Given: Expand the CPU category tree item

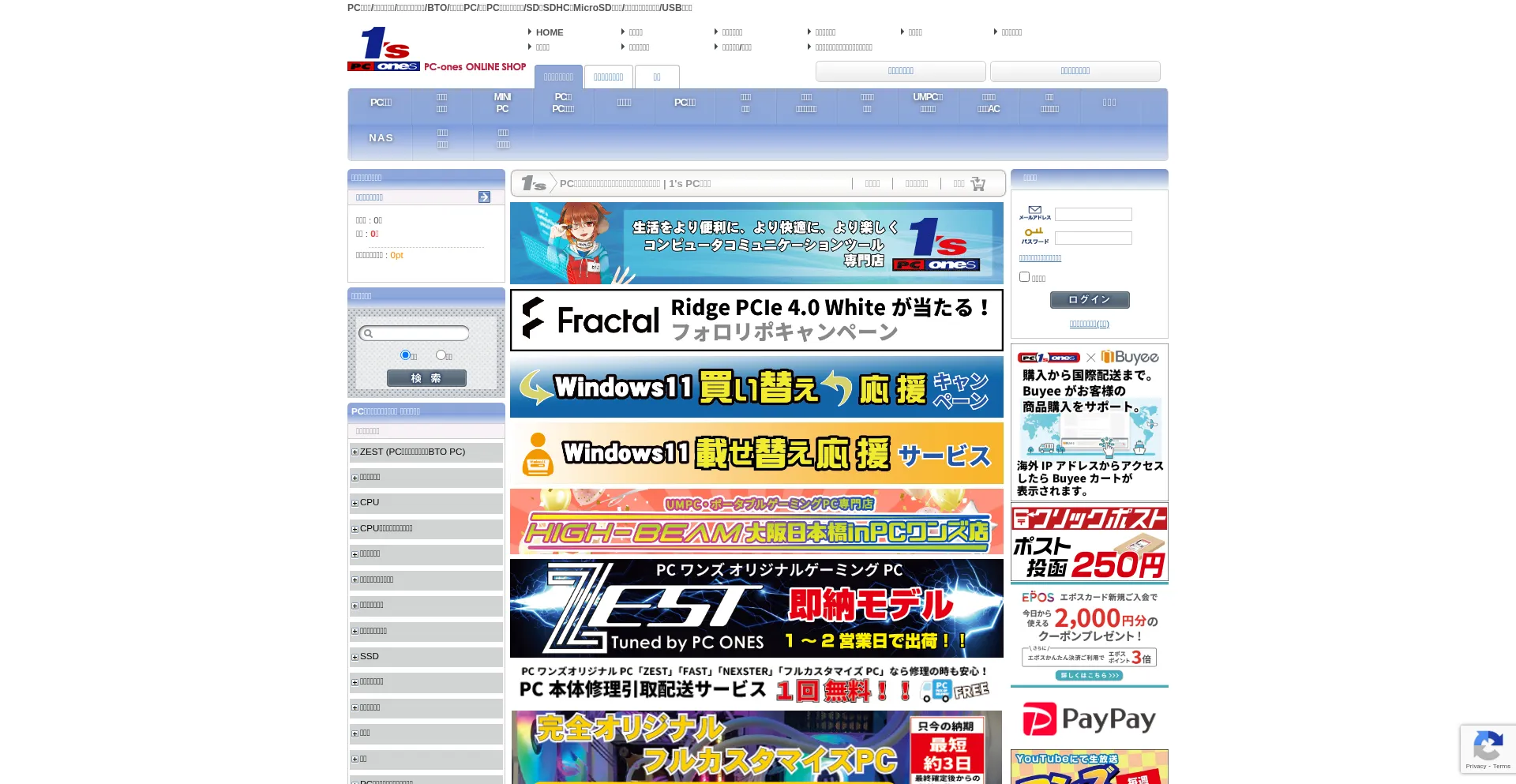Looking at the screenshot, I should pyautogui.click(x=355, y=503).
